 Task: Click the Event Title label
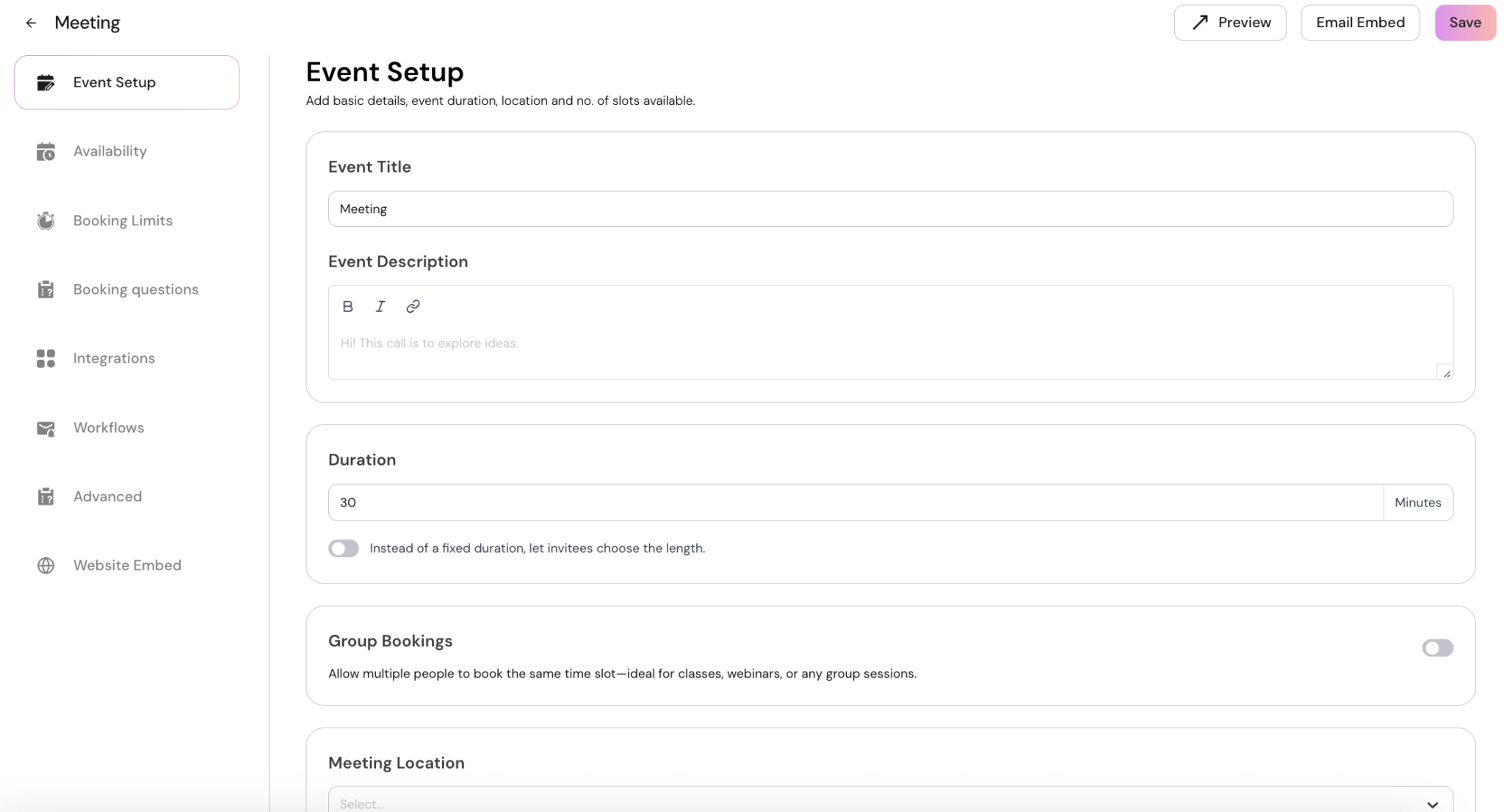click(x=369, y=167)
